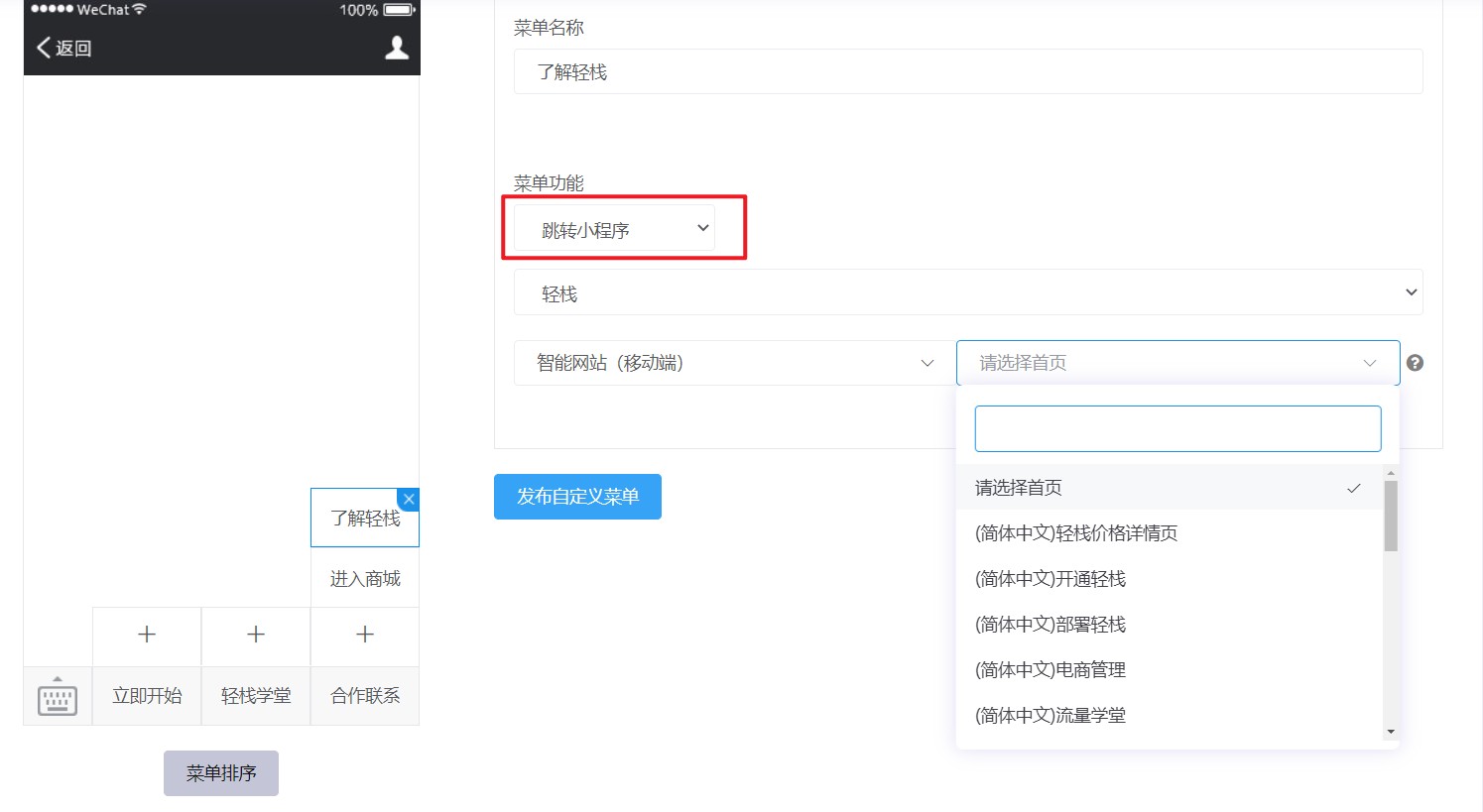Select the 了解轻栈 submenu item
The image size is (1483, 812).
click(x=365, y=518)
